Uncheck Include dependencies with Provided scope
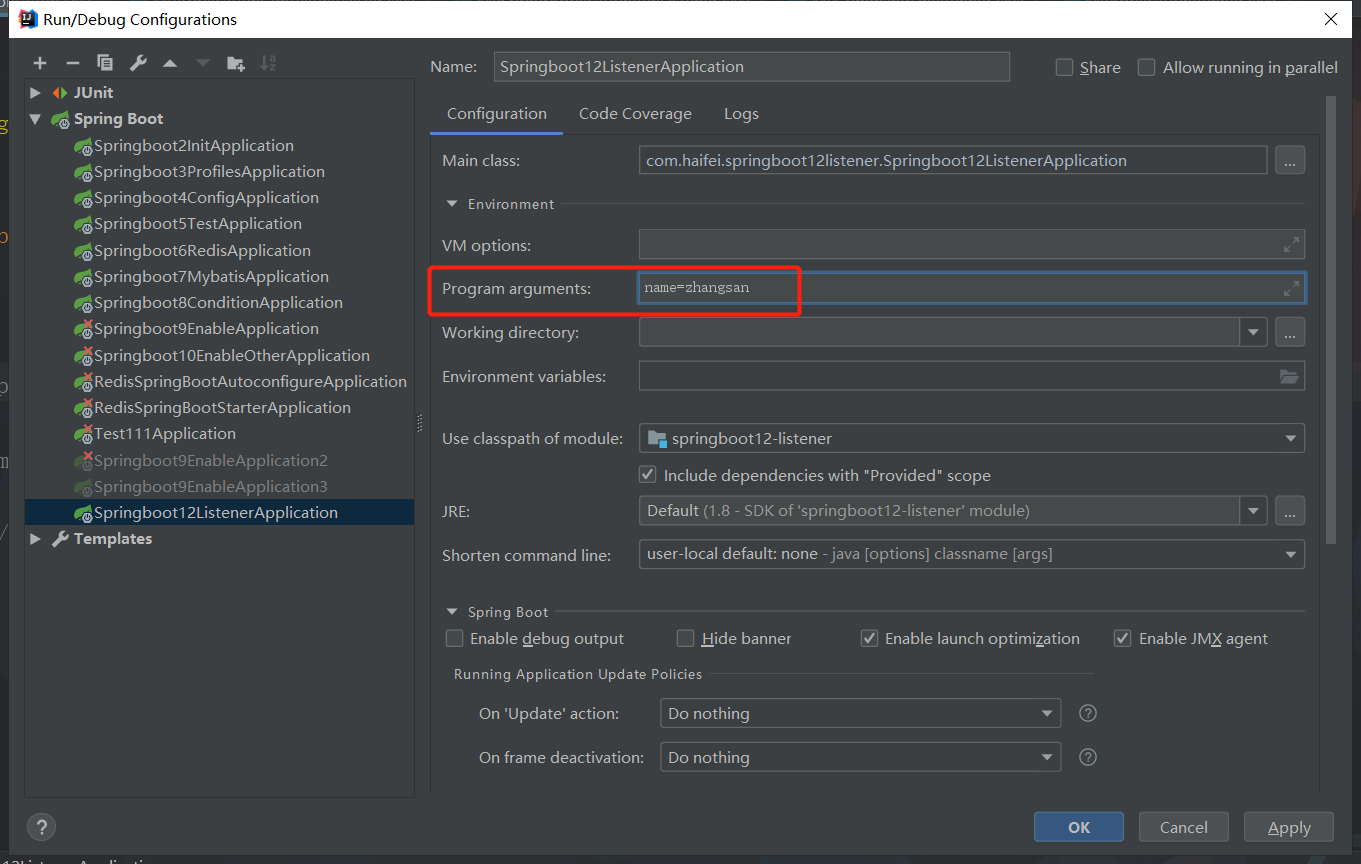 pos(648,475)
